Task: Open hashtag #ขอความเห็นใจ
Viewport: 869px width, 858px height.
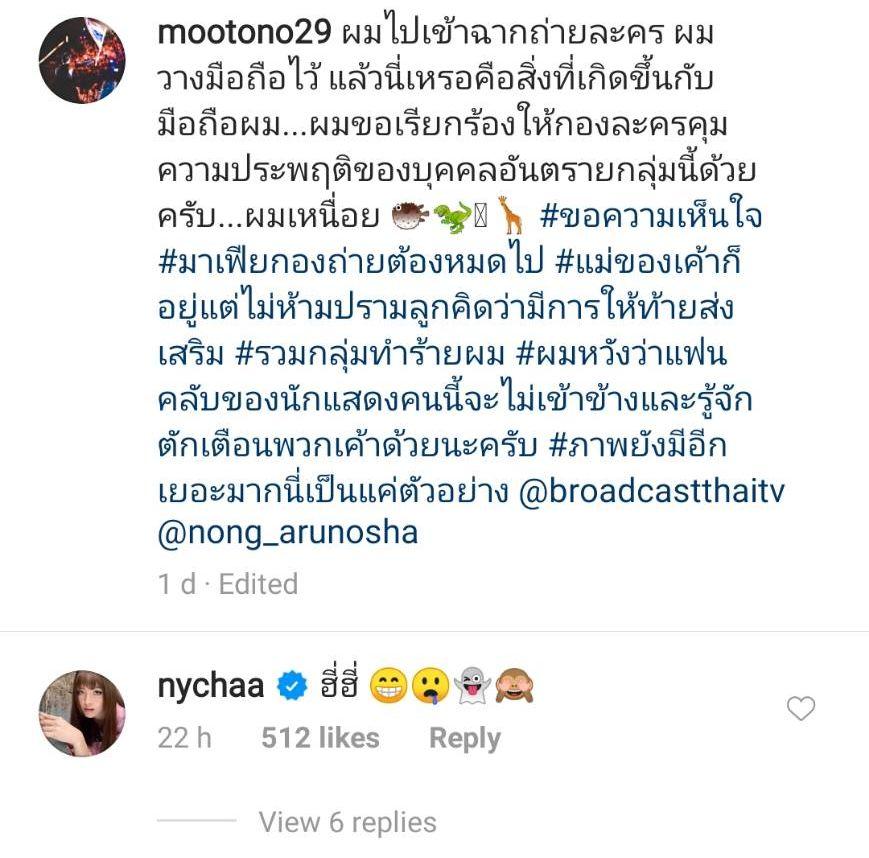Action: (651, 216)
